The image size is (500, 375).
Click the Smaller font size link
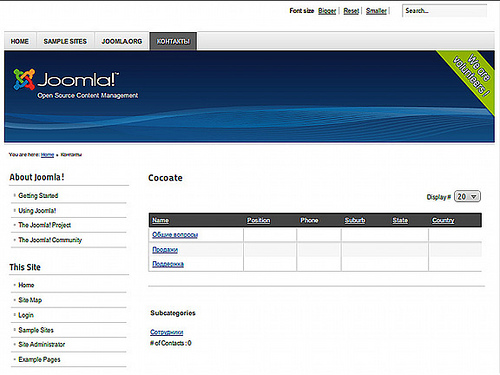tap(376, 11)
